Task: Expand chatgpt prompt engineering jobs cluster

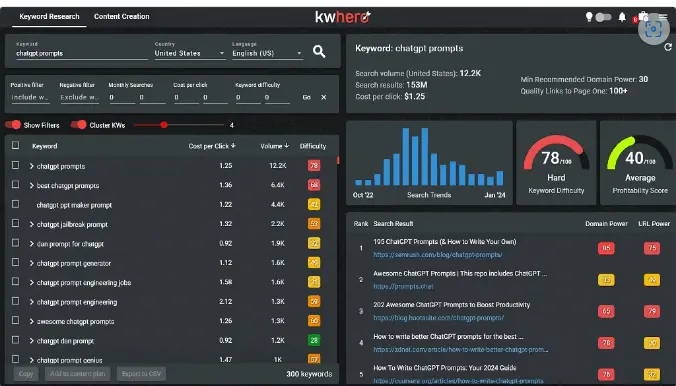Action: coord(31,282)
